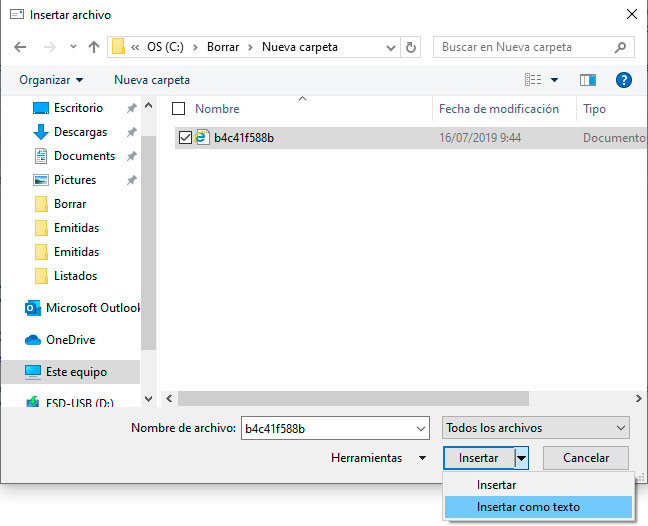Choose Insertar como texto menu option
This screenshot has height=526, width=648.
[x=528, y=507]
